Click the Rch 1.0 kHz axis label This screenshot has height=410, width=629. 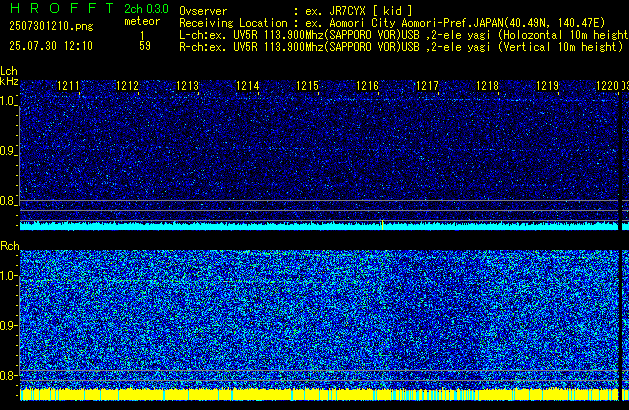(8, 276)
